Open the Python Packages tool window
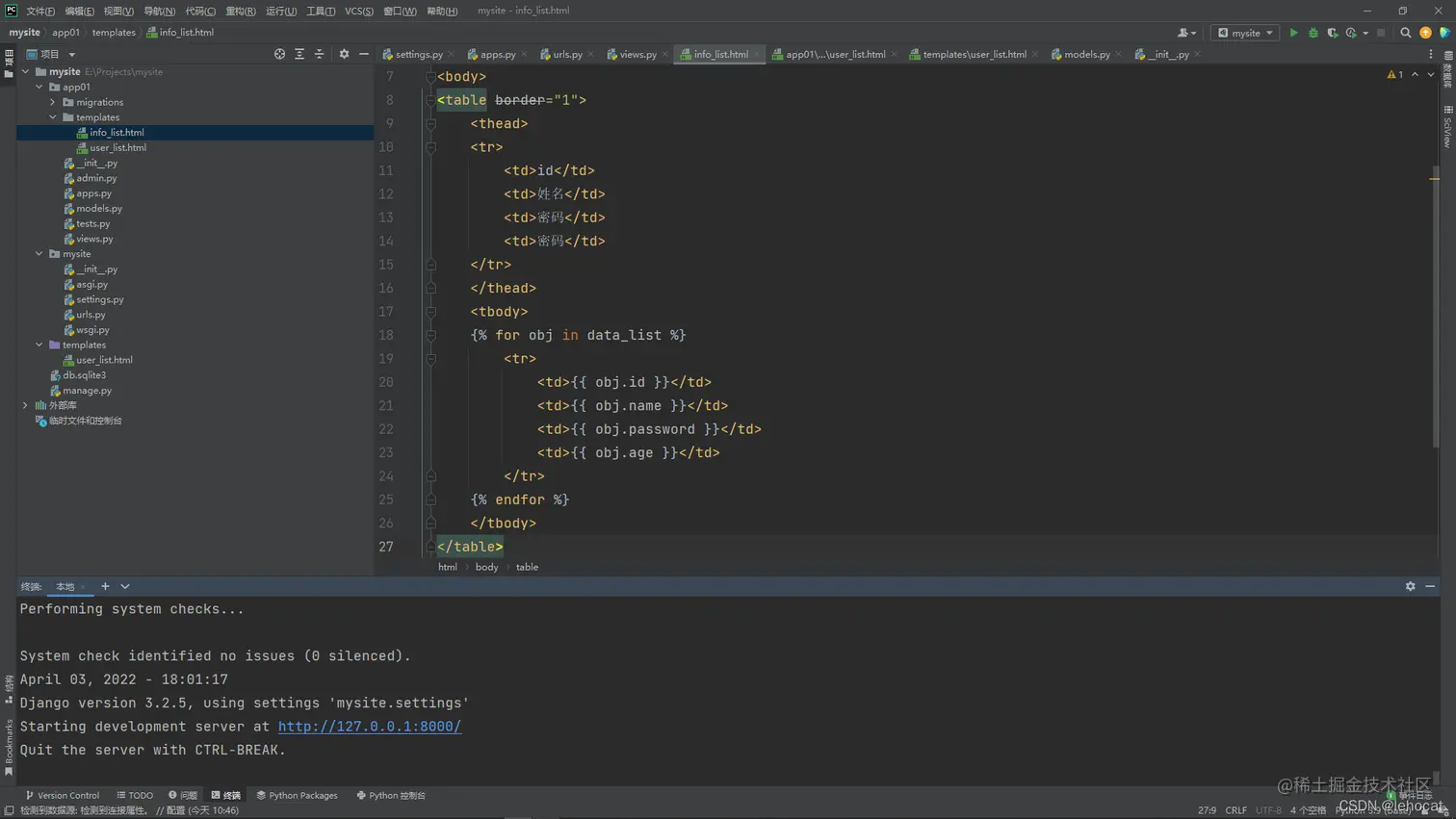Viewport: 1456px width, 819px height. click(298, 795)
